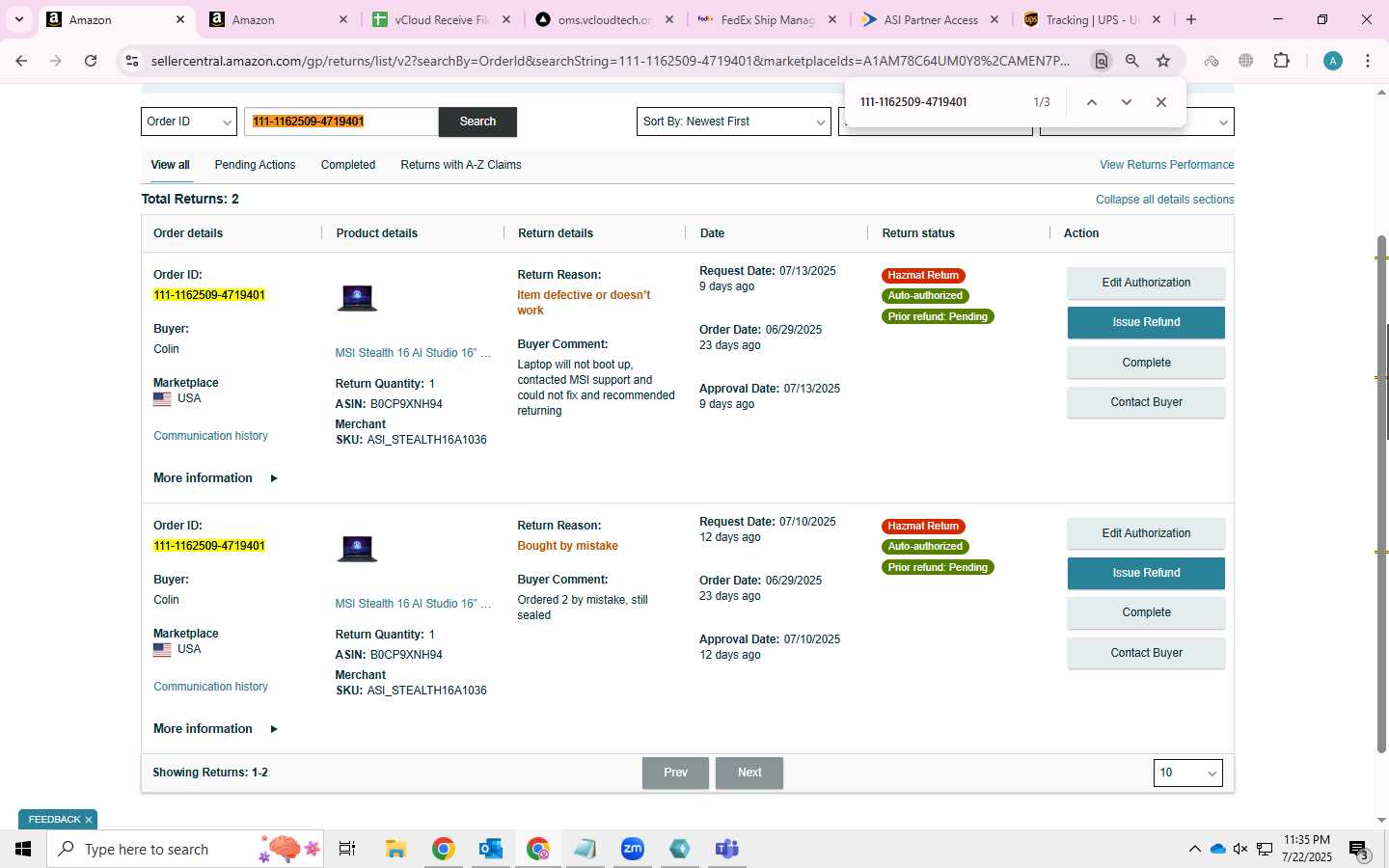Viewport: 1389px width, 868px height.
Task: Click Complete for Bought by mistake return
Action: click(1146, 612)
